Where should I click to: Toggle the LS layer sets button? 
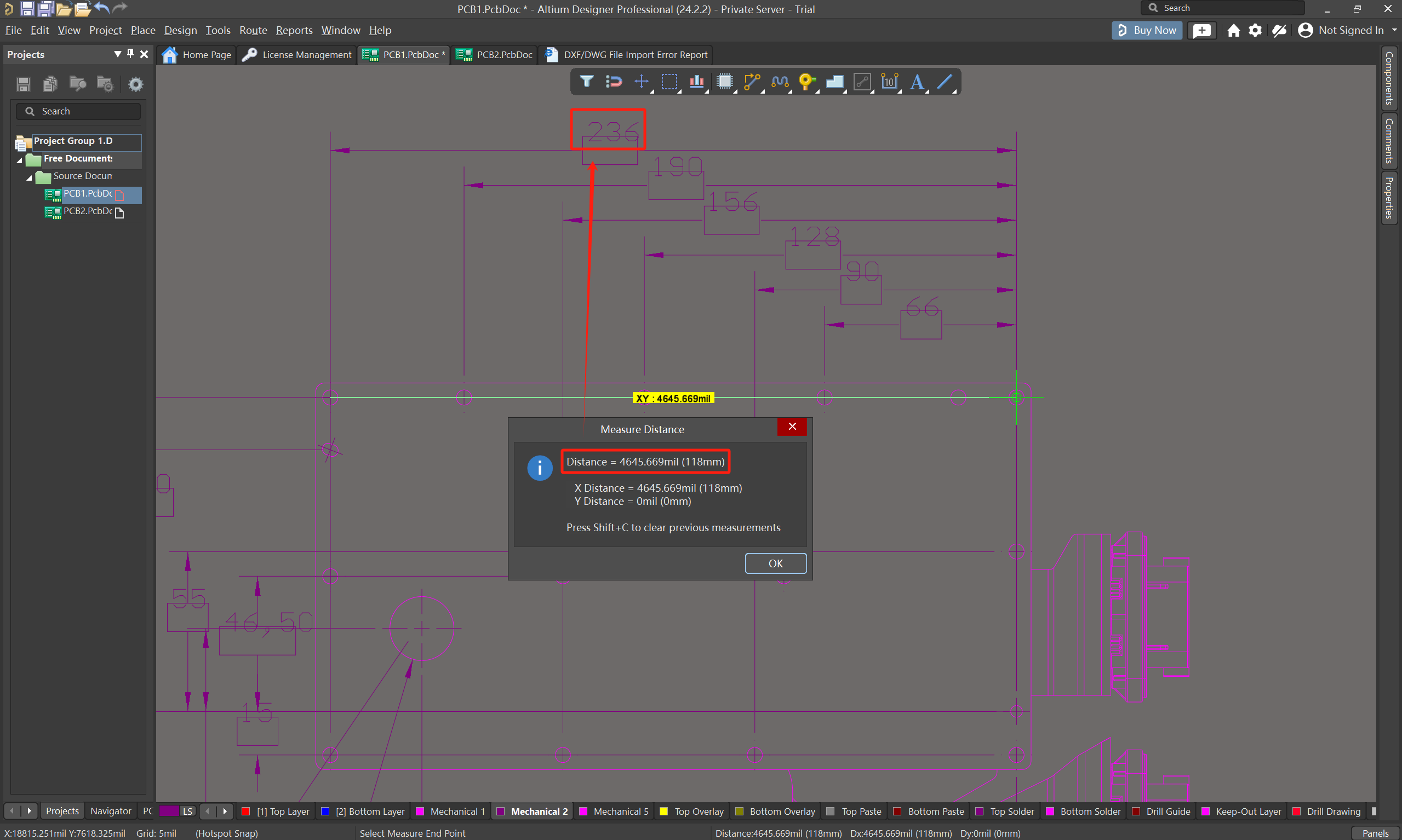coord(187,811)
